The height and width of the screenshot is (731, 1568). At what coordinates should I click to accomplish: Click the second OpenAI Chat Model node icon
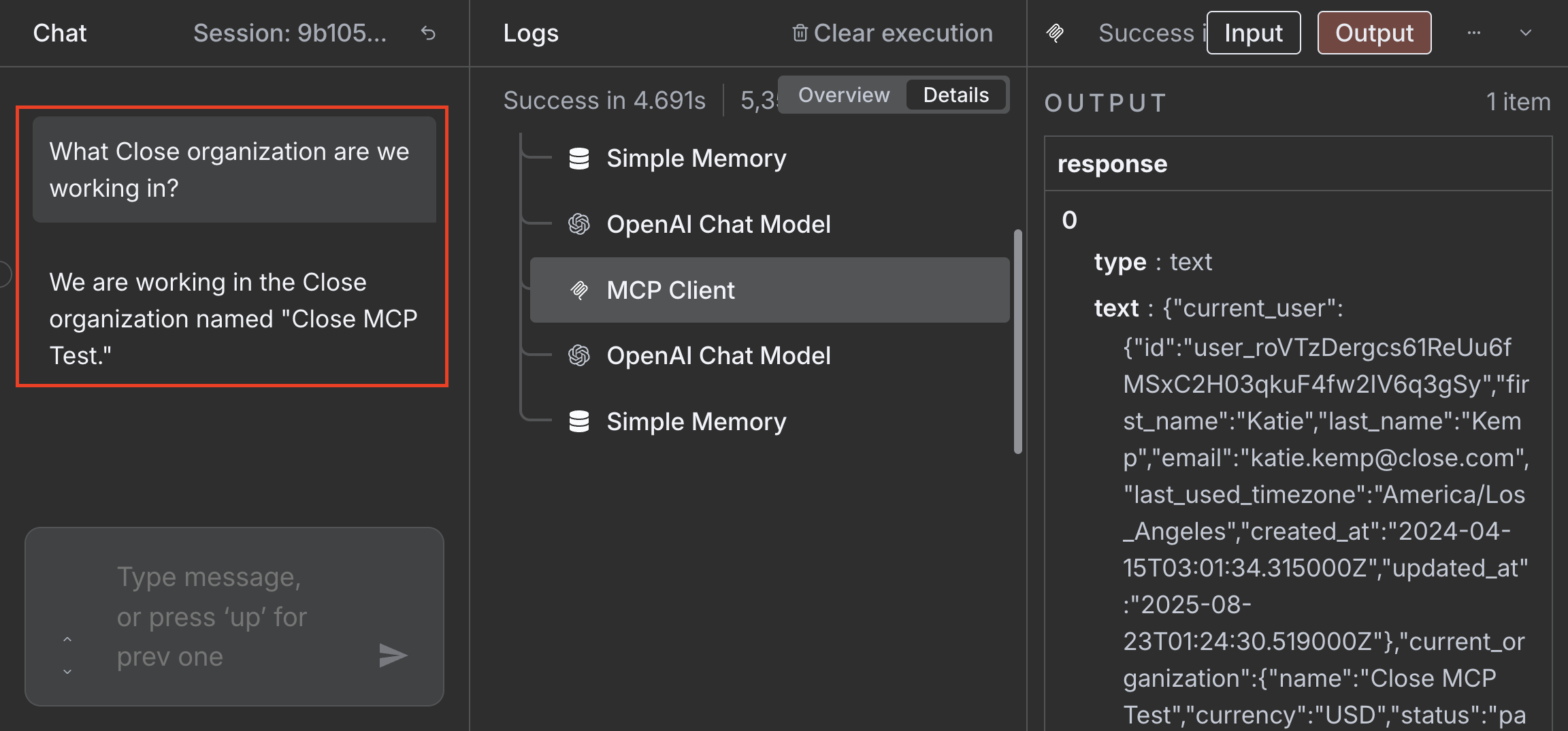coord(578,355)
